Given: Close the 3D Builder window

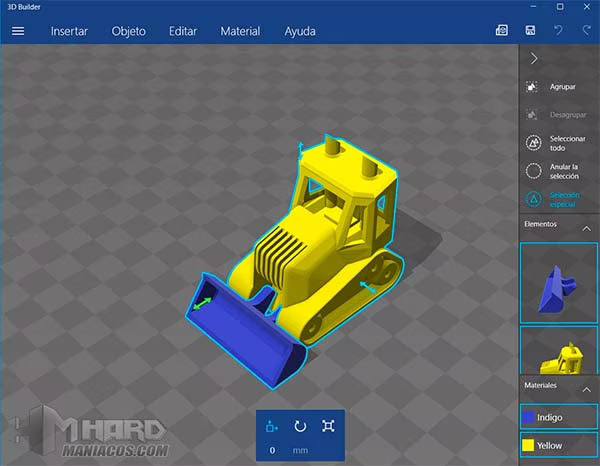Looking at the screenshot, I should click(587, 7).
